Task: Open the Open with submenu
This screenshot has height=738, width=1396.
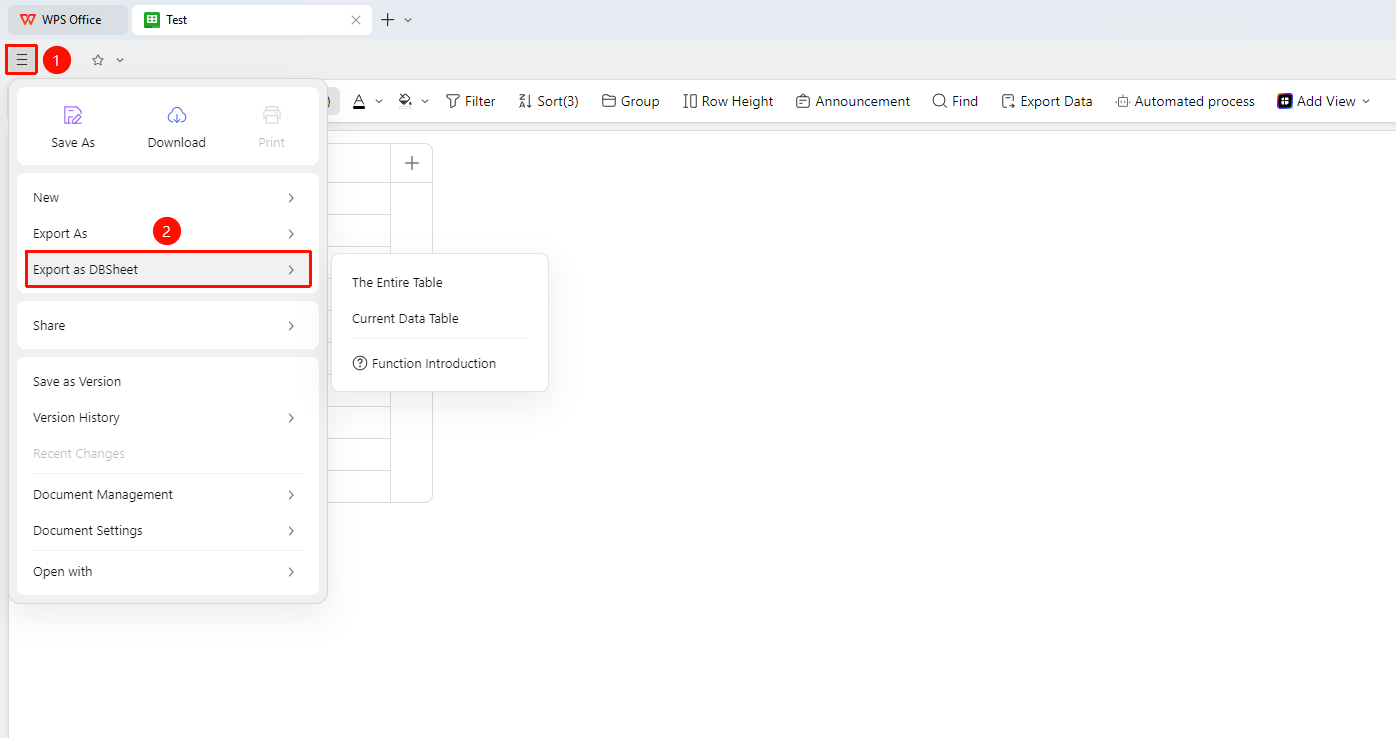Action: click(168, 572)
